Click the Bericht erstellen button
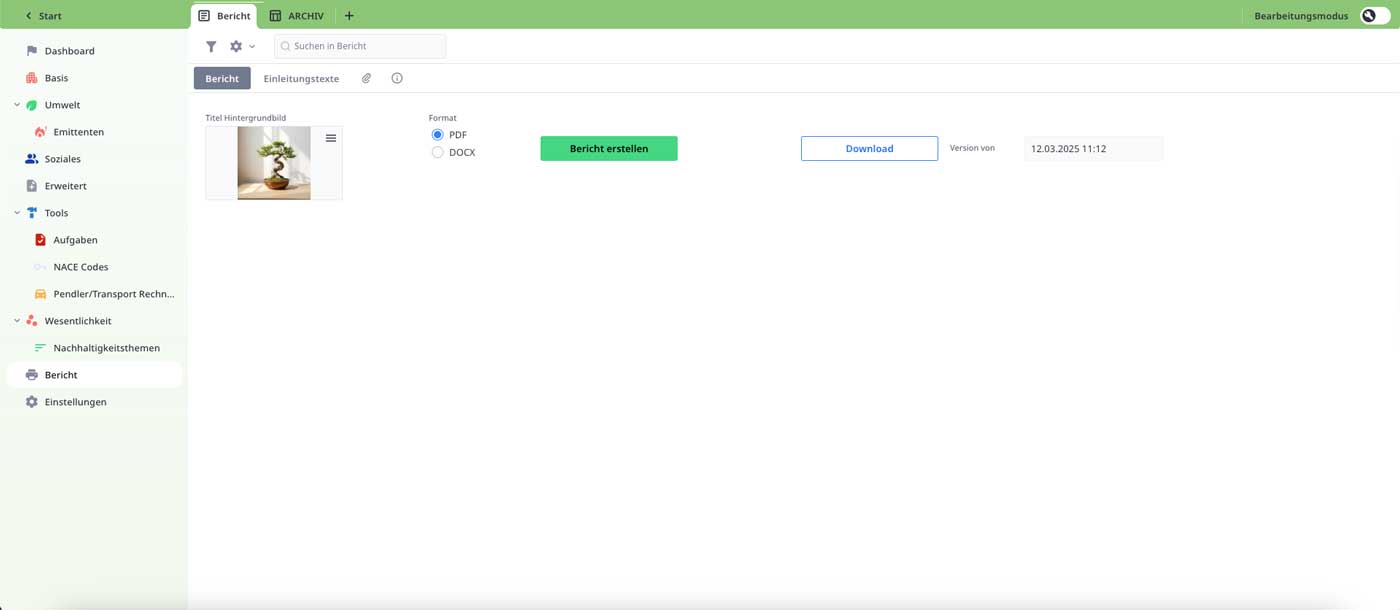 coord(608,147)
